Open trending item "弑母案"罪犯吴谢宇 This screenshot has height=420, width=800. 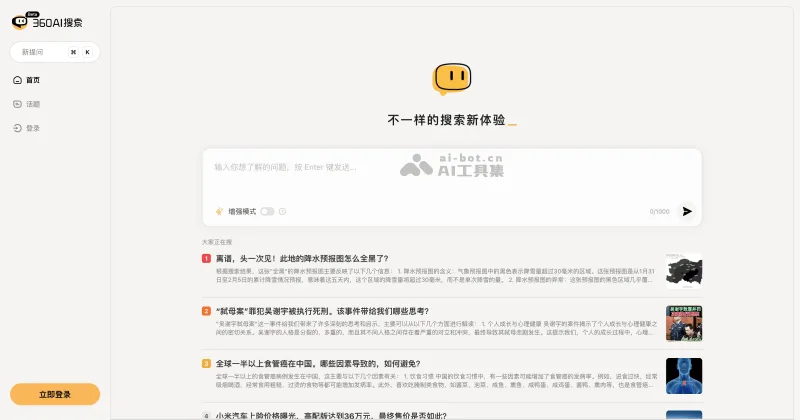322,311
